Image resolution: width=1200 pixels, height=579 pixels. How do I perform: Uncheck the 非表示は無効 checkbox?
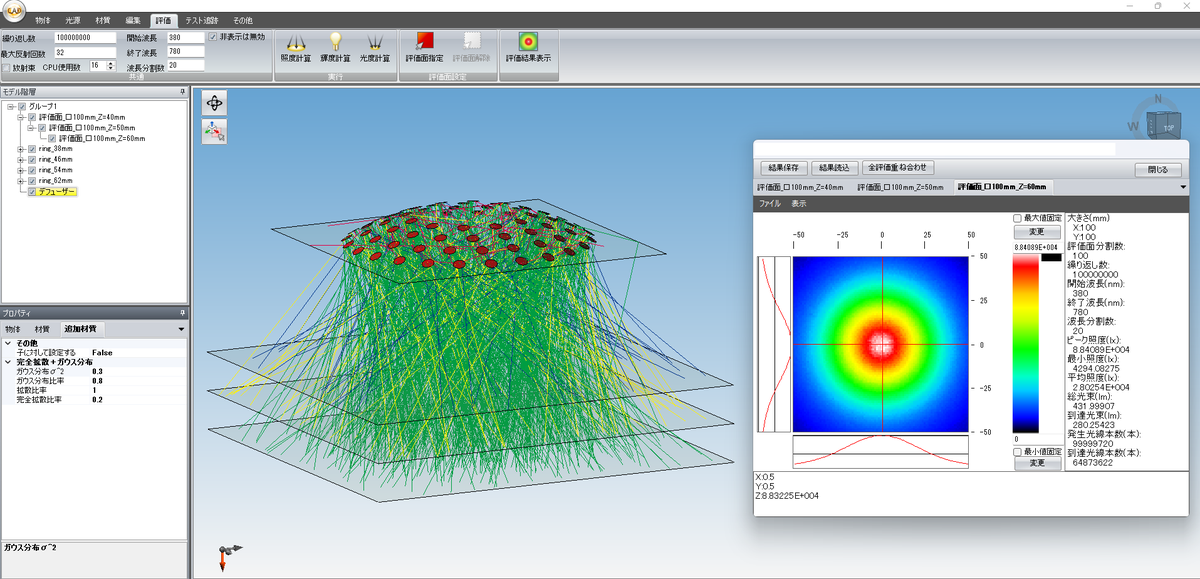213,37
